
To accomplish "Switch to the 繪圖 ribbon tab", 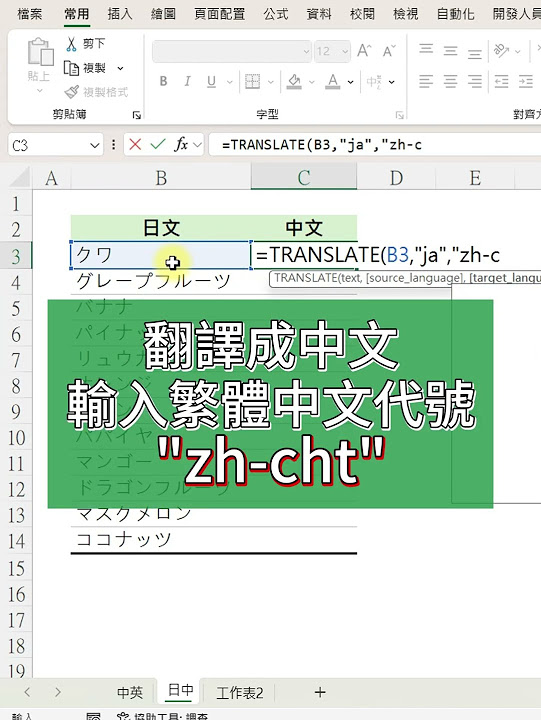I will (x=163, y=14).
